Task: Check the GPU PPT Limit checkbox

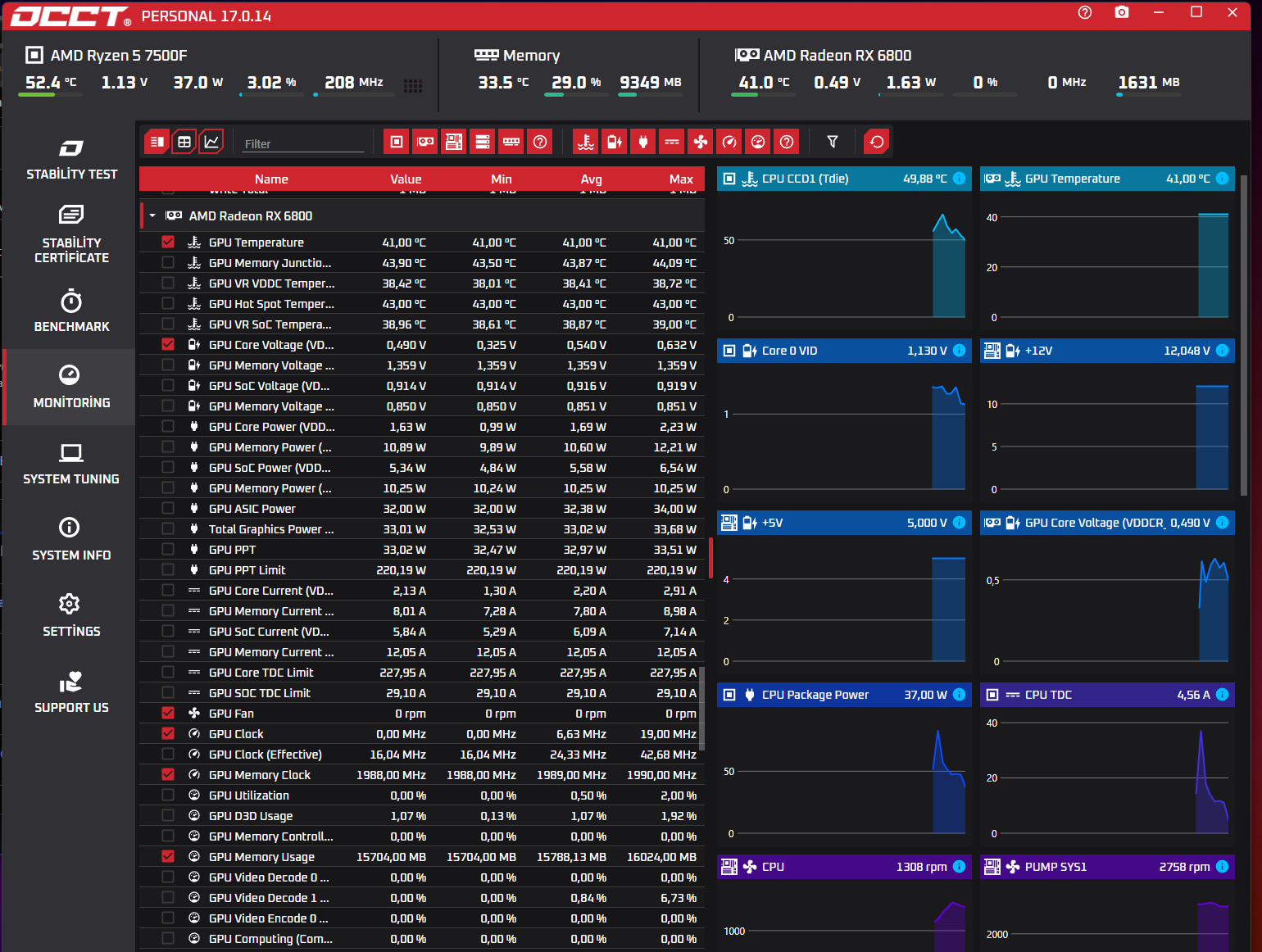Action: pyautogui.click(x=168, y=569)
